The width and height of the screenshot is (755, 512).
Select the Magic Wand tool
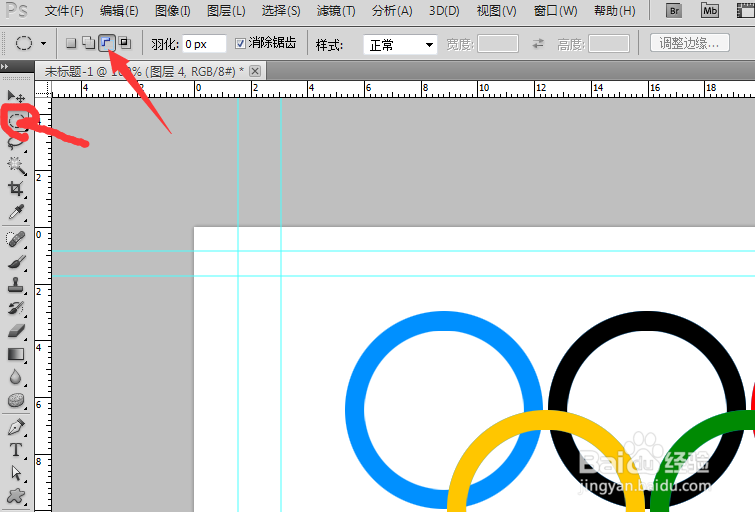tap(16, 165)
